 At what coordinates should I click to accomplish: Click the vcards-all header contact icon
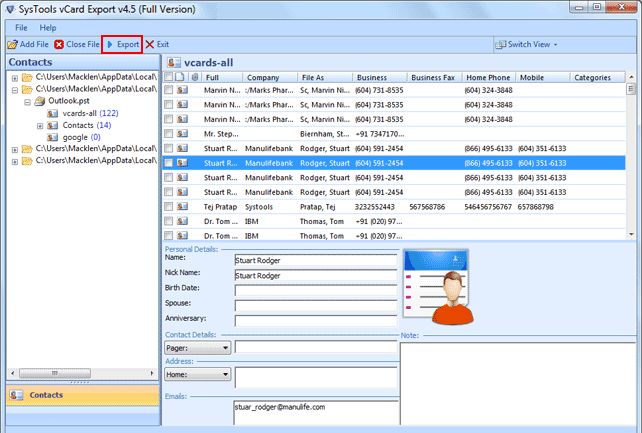click(174, 62)
